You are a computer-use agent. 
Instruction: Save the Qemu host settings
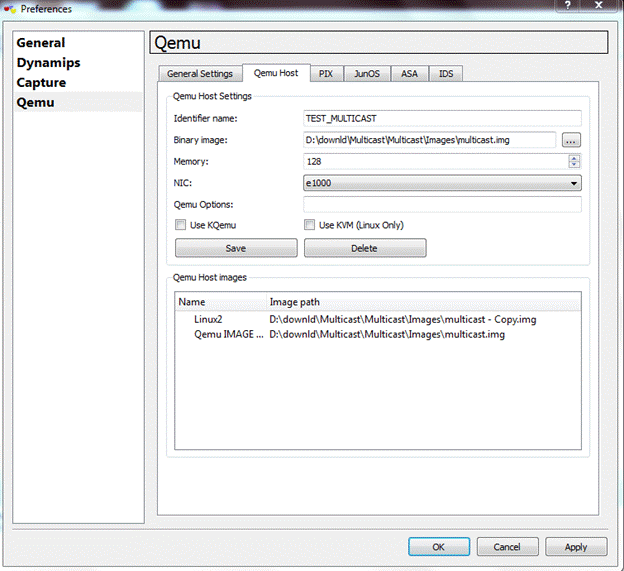236,248
